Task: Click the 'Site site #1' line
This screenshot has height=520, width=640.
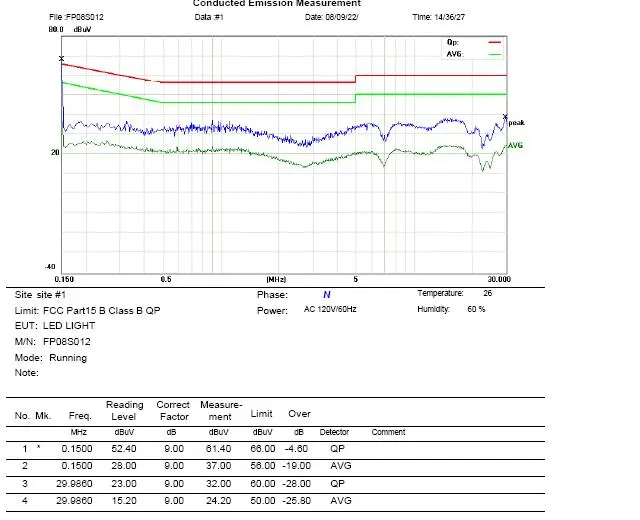Action: click(x=40, y=295)
